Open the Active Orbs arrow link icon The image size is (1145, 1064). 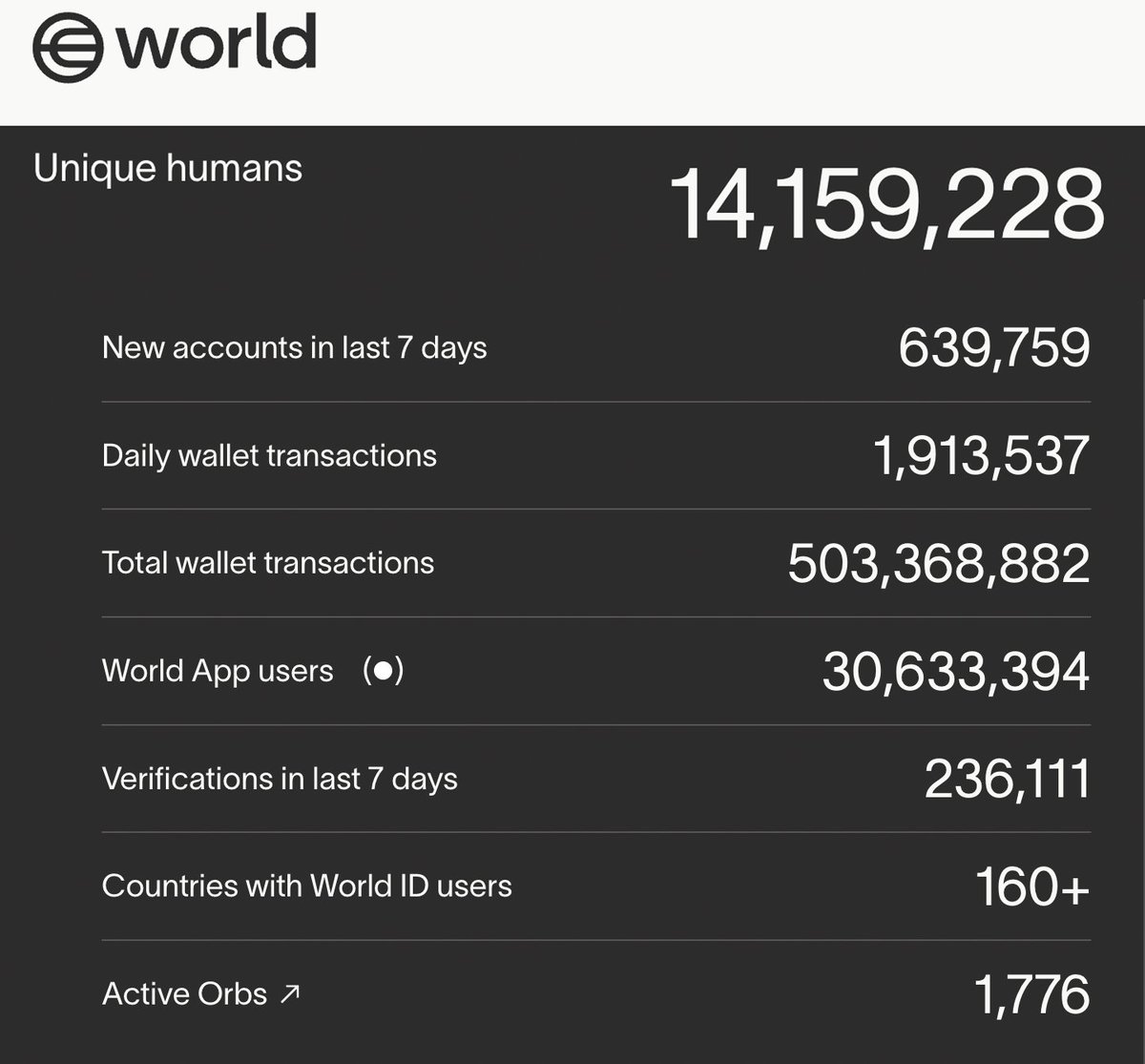coord(290,994)
